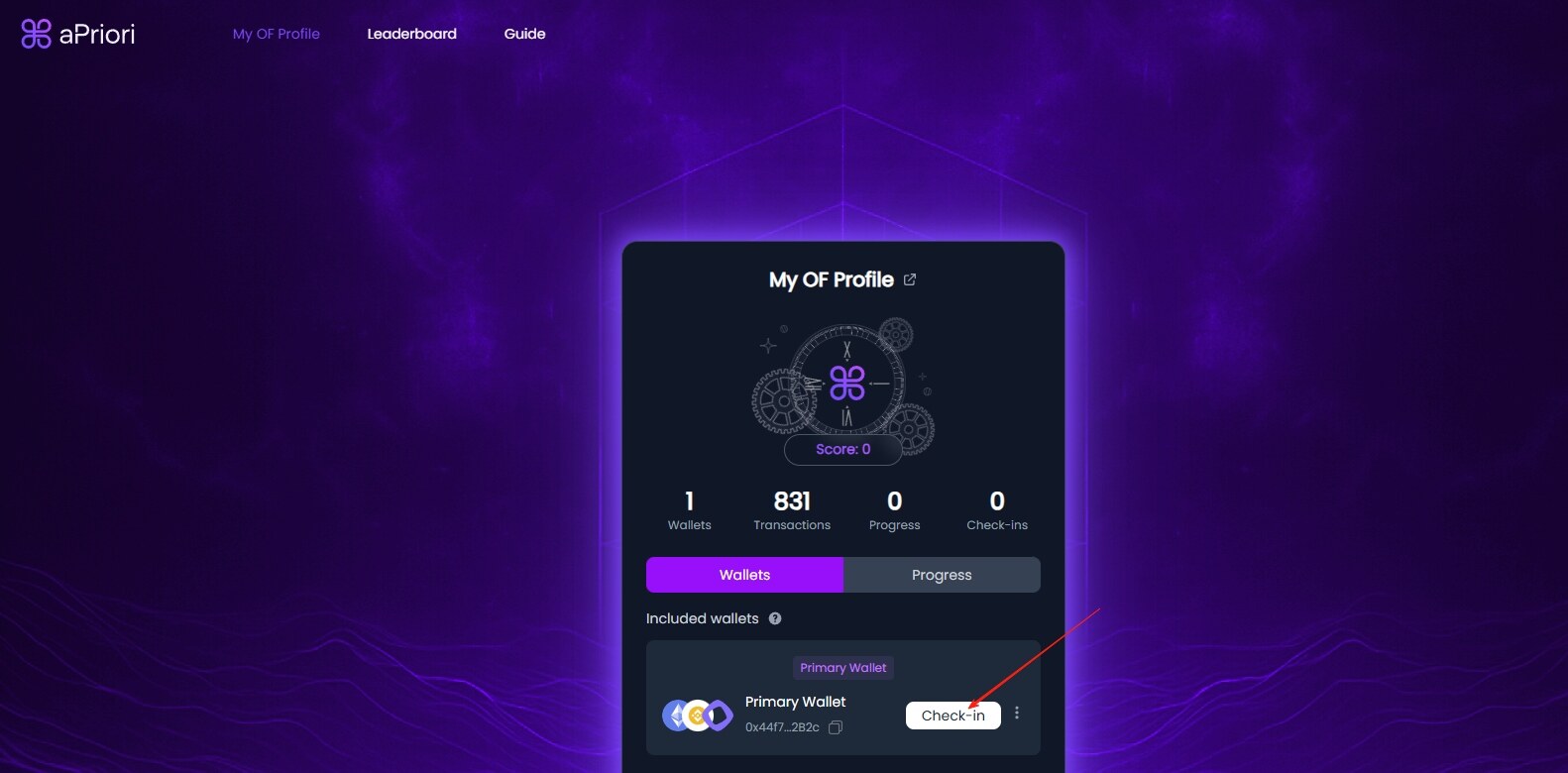Image resolution: width=1568 pixels, height=773 pixels.
Task: Click the Included wallets help question icon
Action: pos(775,618)
